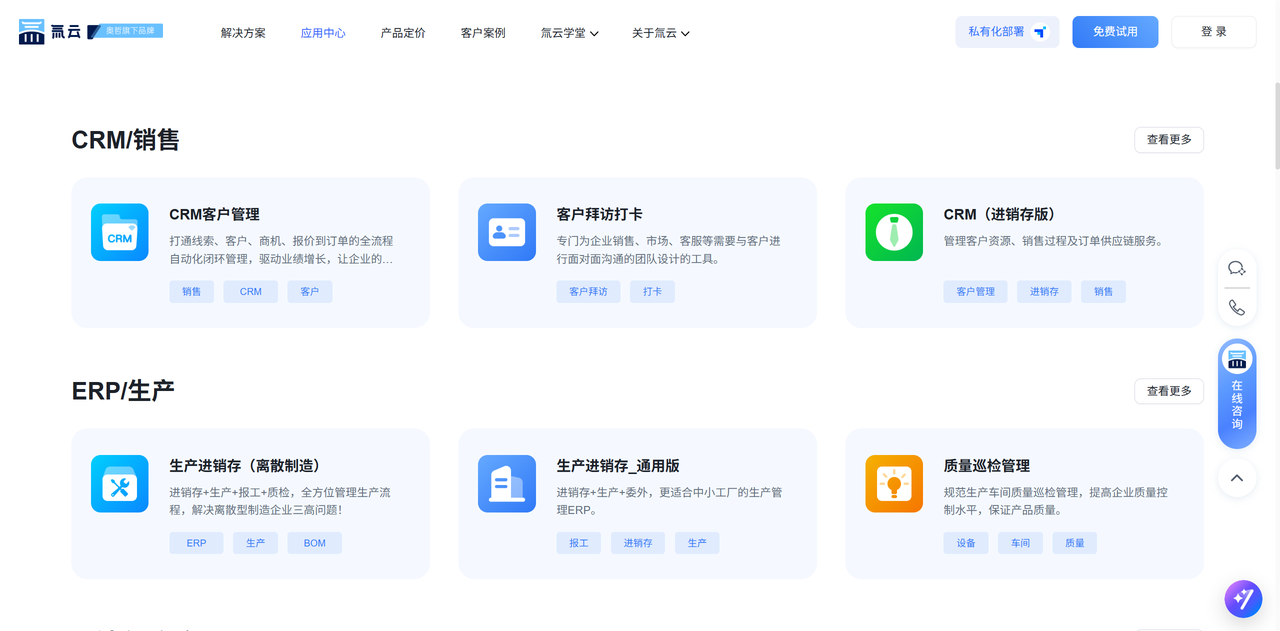Open the chat message icon on right sidebar
The image size is (1280, 631).
[1237, 268]
